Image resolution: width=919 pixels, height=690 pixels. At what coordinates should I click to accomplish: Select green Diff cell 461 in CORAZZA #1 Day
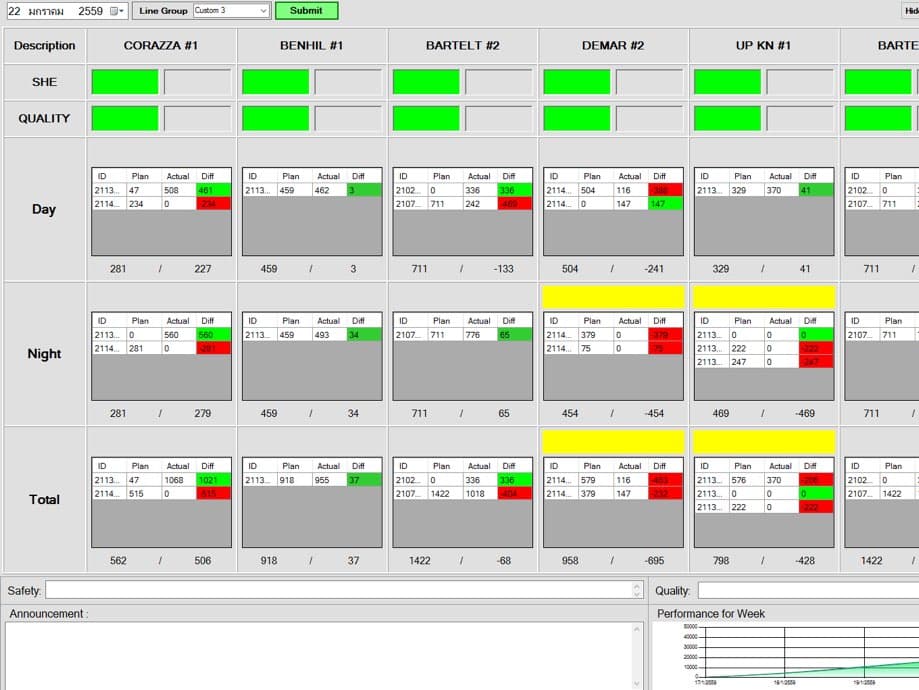tap(213, 190)
